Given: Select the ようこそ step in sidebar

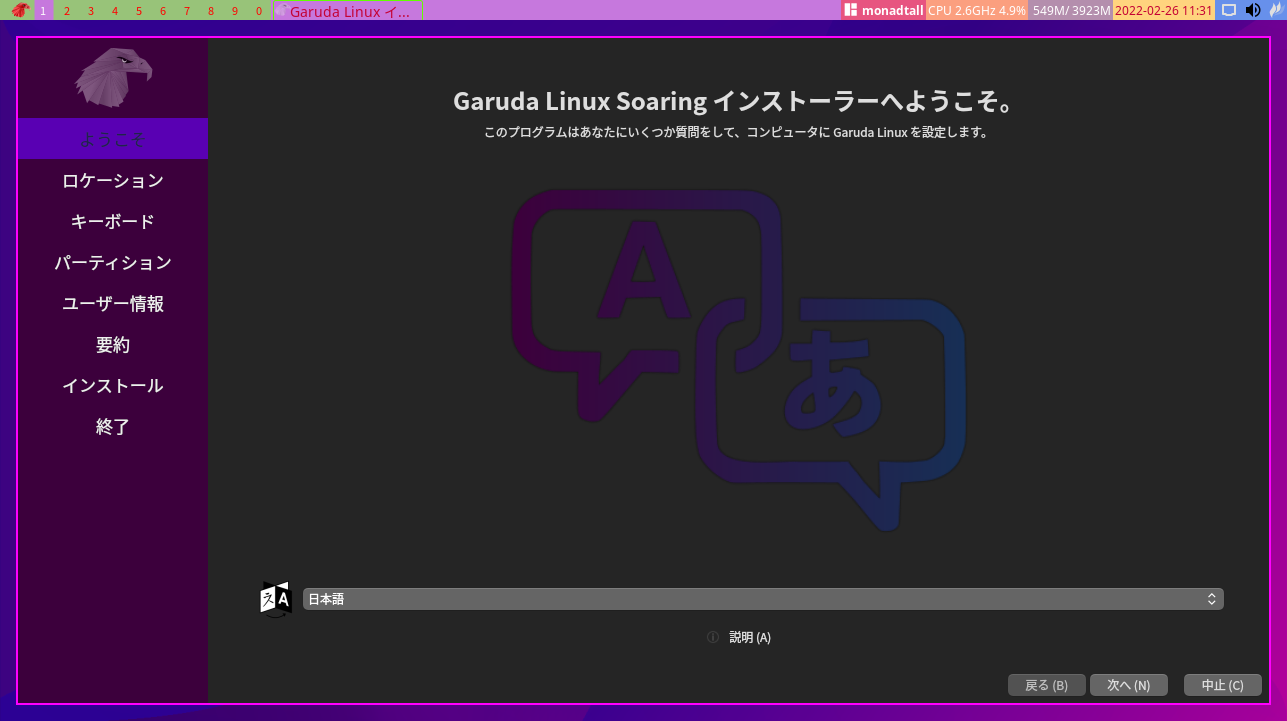Looking at the screenshot, I should (x=113, y=139).
